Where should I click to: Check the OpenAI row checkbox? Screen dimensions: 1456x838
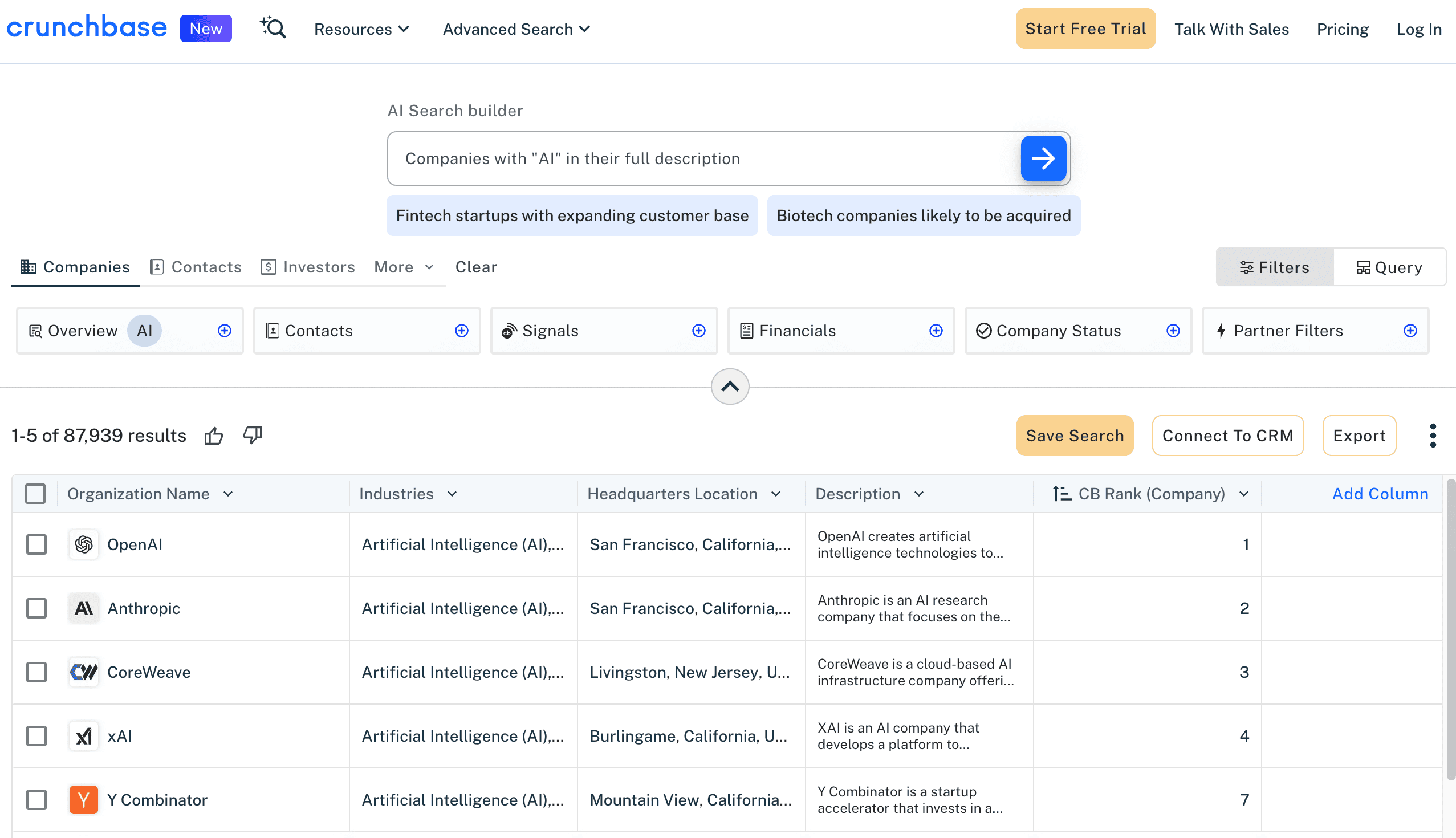(36, 544)
